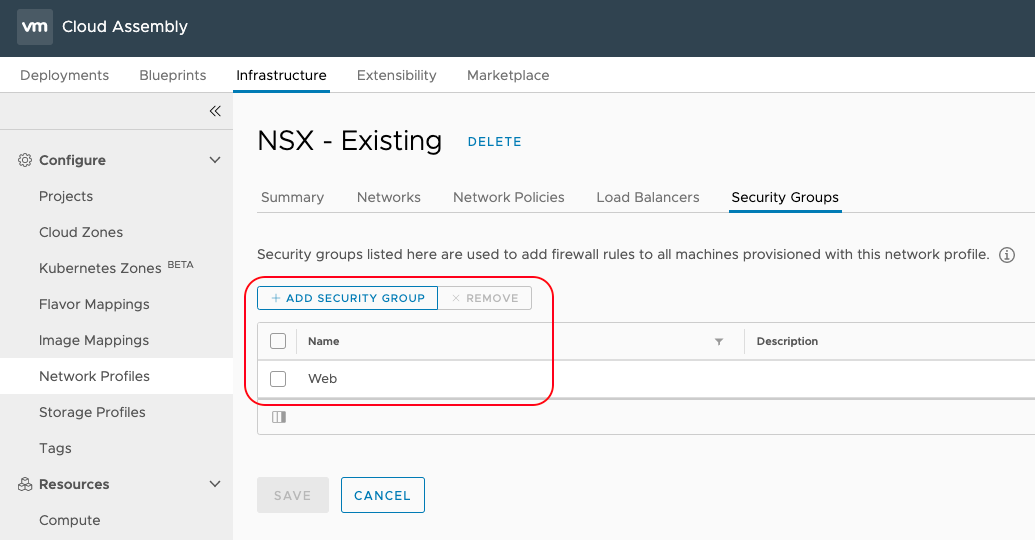The image size is (1035, 540).
Task: Click the Save button
Action: [292, 495]
